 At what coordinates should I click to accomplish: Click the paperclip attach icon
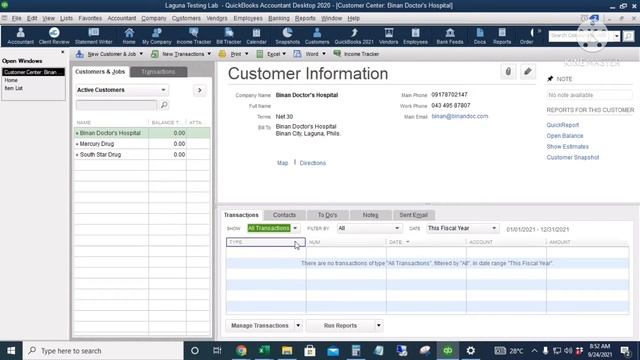pos(508,72)
